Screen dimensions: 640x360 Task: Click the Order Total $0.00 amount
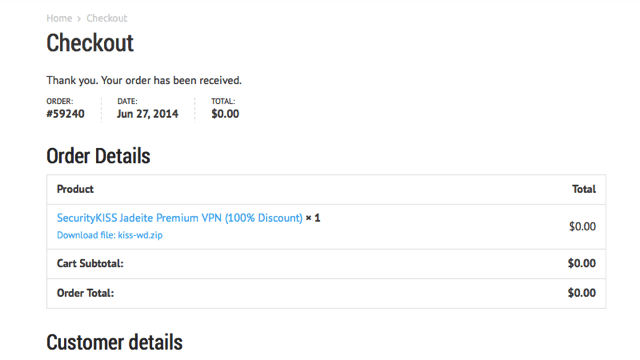click(x=582, y=293)
